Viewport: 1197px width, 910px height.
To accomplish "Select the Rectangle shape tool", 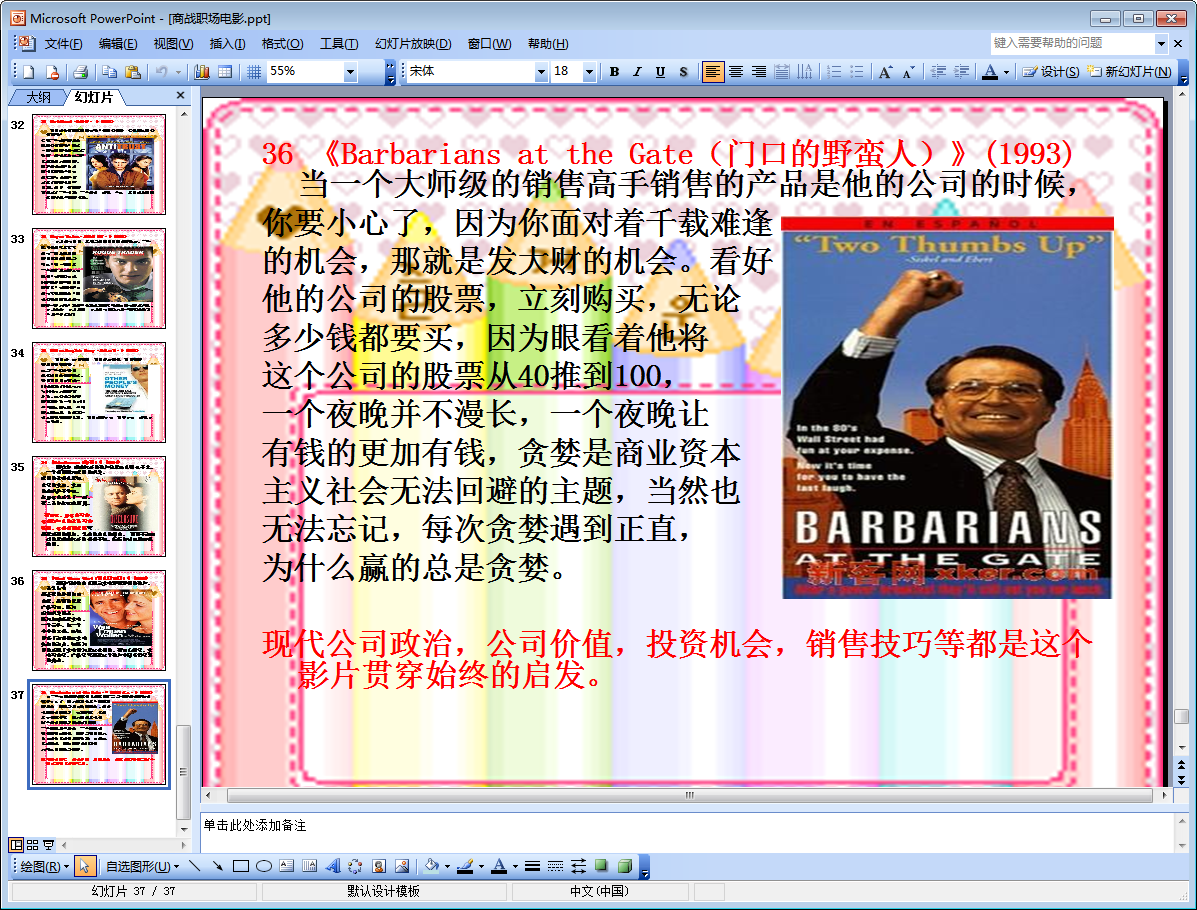I will [240, 866].
